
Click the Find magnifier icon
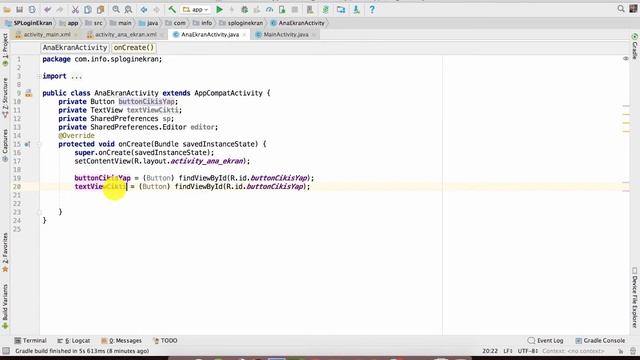116,9
